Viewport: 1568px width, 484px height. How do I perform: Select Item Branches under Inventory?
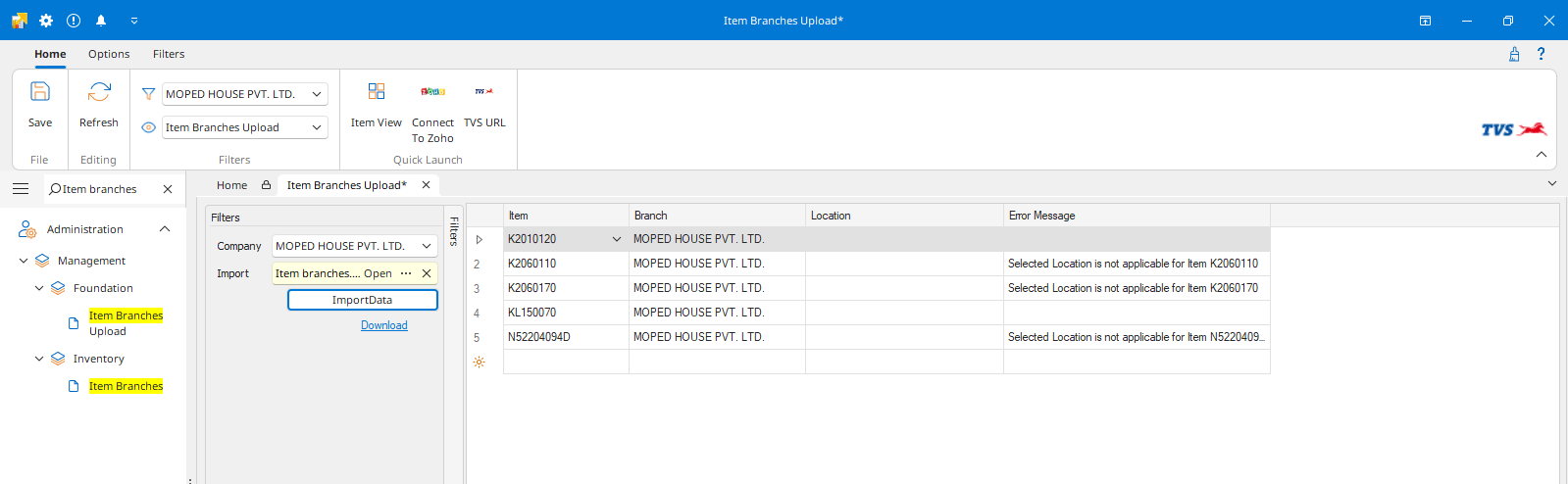click(126, 386)
